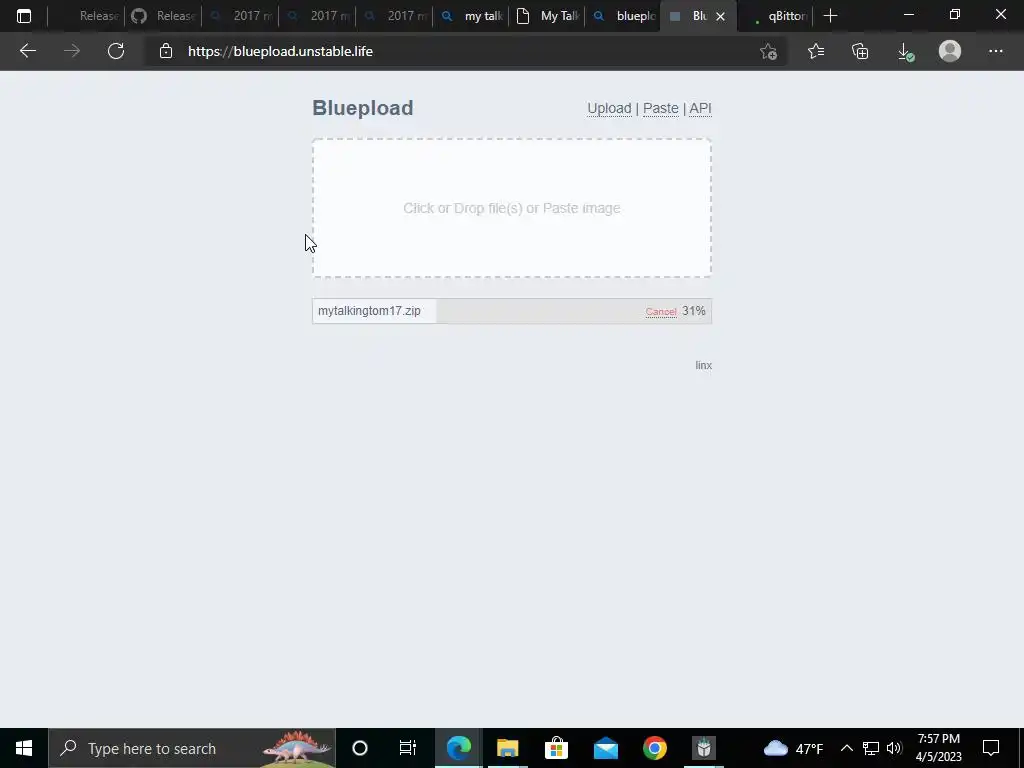Viewport: 1024px width, 768px height.
Task: Open Cortana from the taskbar
Action: (360, 748)
